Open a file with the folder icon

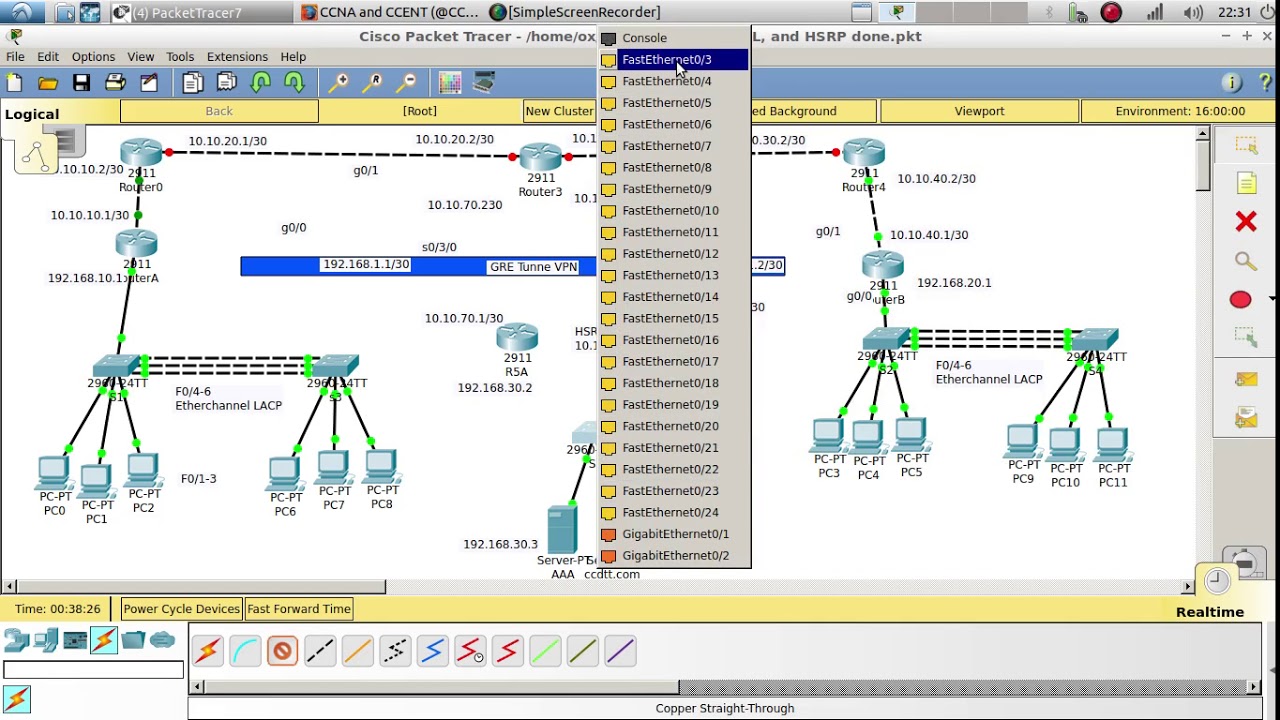pyautogui.click(x=48, y=83)
